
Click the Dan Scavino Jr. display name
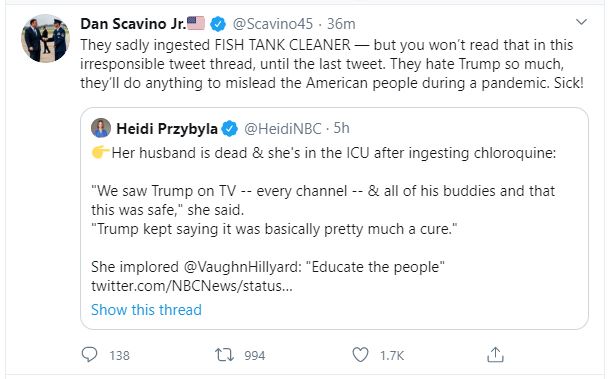click(x=133, y=24)
